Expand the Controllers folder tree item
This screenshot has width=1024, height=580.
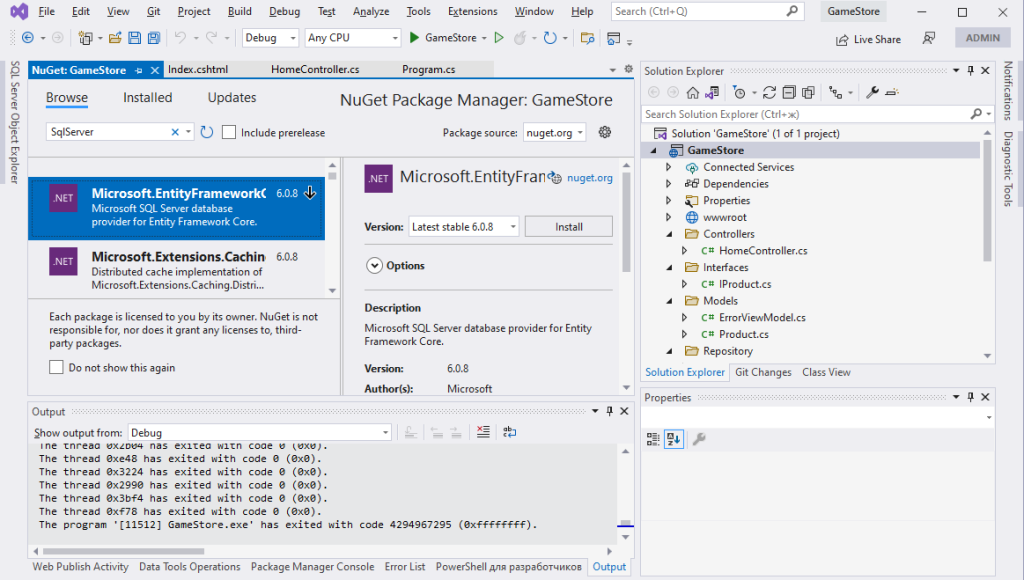(x=668, y=233)
